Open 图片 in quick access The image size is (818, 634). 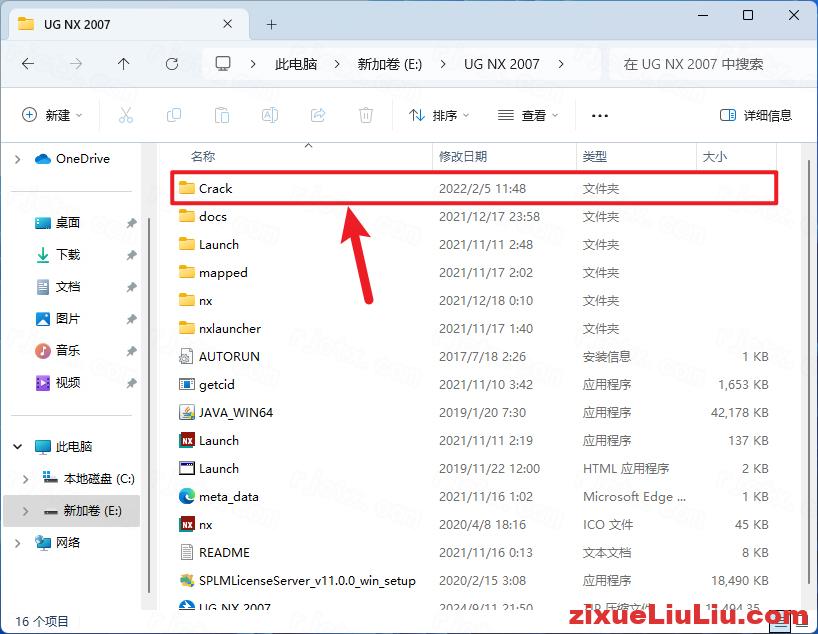pos(68,318)
